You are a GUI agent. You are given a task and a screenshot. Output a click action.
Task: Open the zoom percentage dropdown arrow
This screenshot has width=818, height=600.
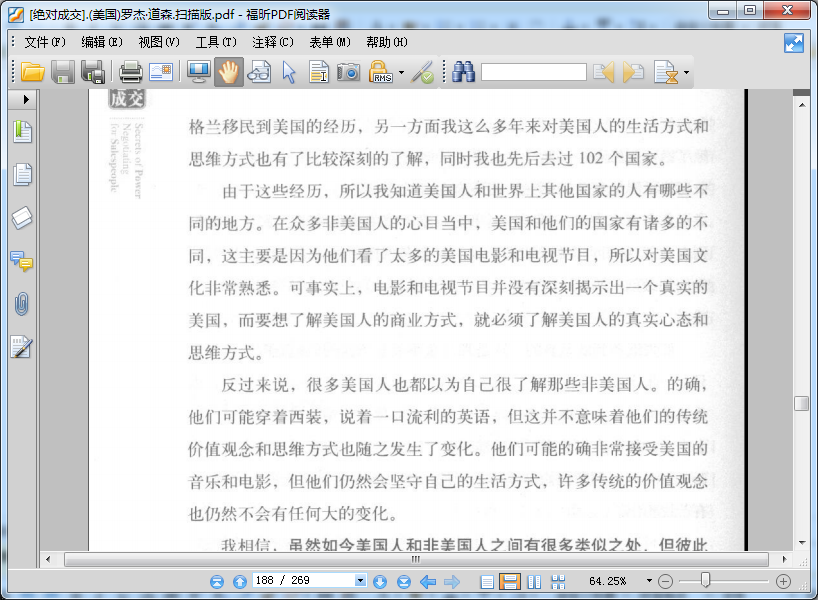pyautogui.click(x=649, y=581)
